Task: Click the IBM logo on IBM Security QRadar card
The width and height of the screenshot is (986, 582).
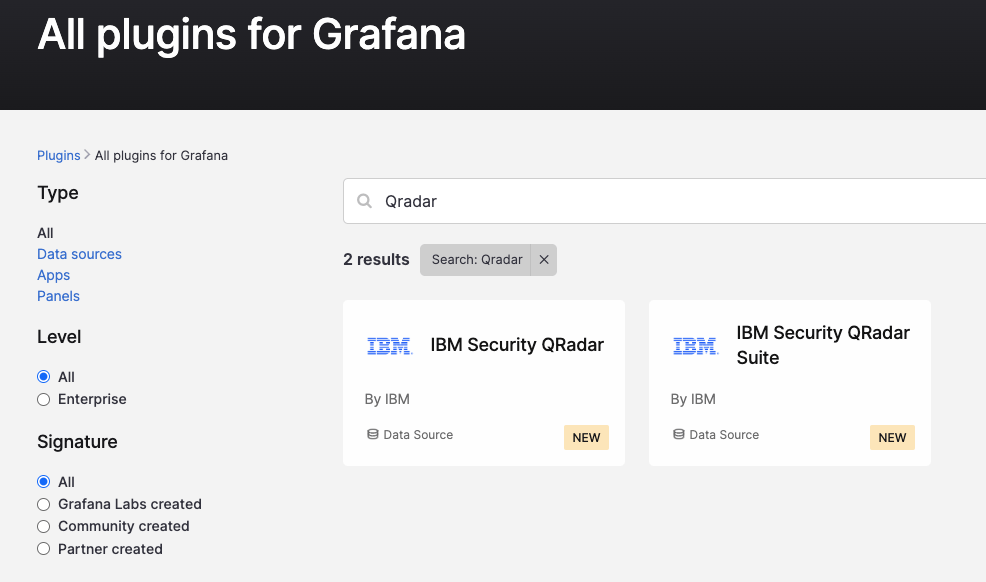Action: 389,345
